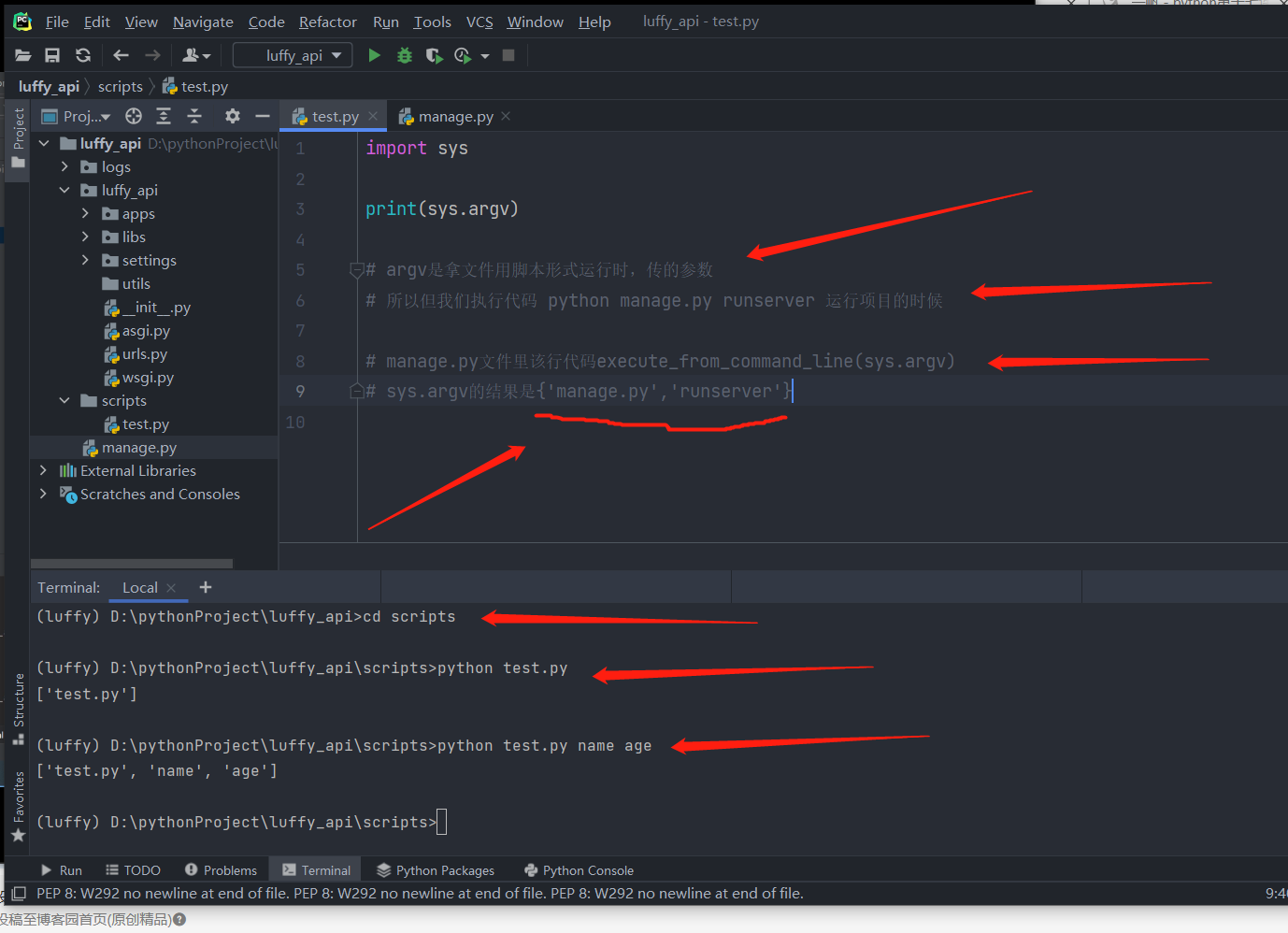The width and height of the screenshot is (1288, 933).
Task: Click the Project panel horizontal scrollbar
Action: click(132, 564)
